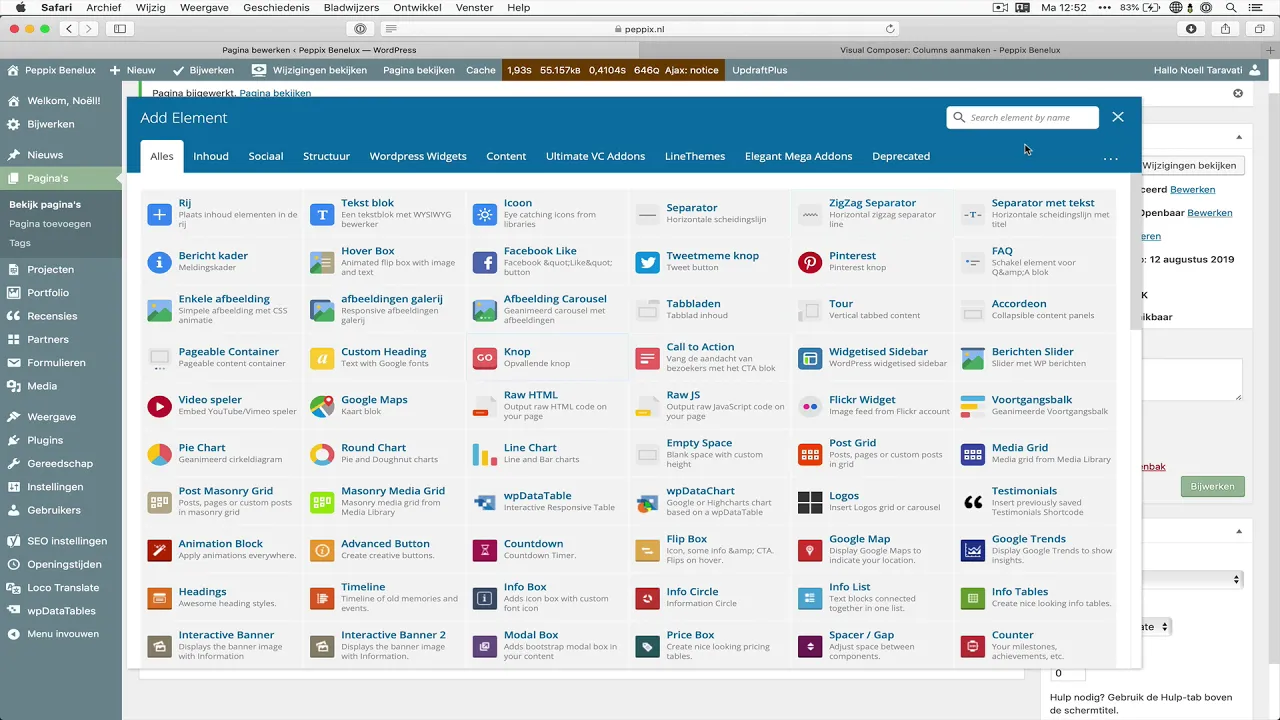The width and height of the screenshot is (1280, 720).
Task: Click the search element by name field
Action: pos(1022,117)
